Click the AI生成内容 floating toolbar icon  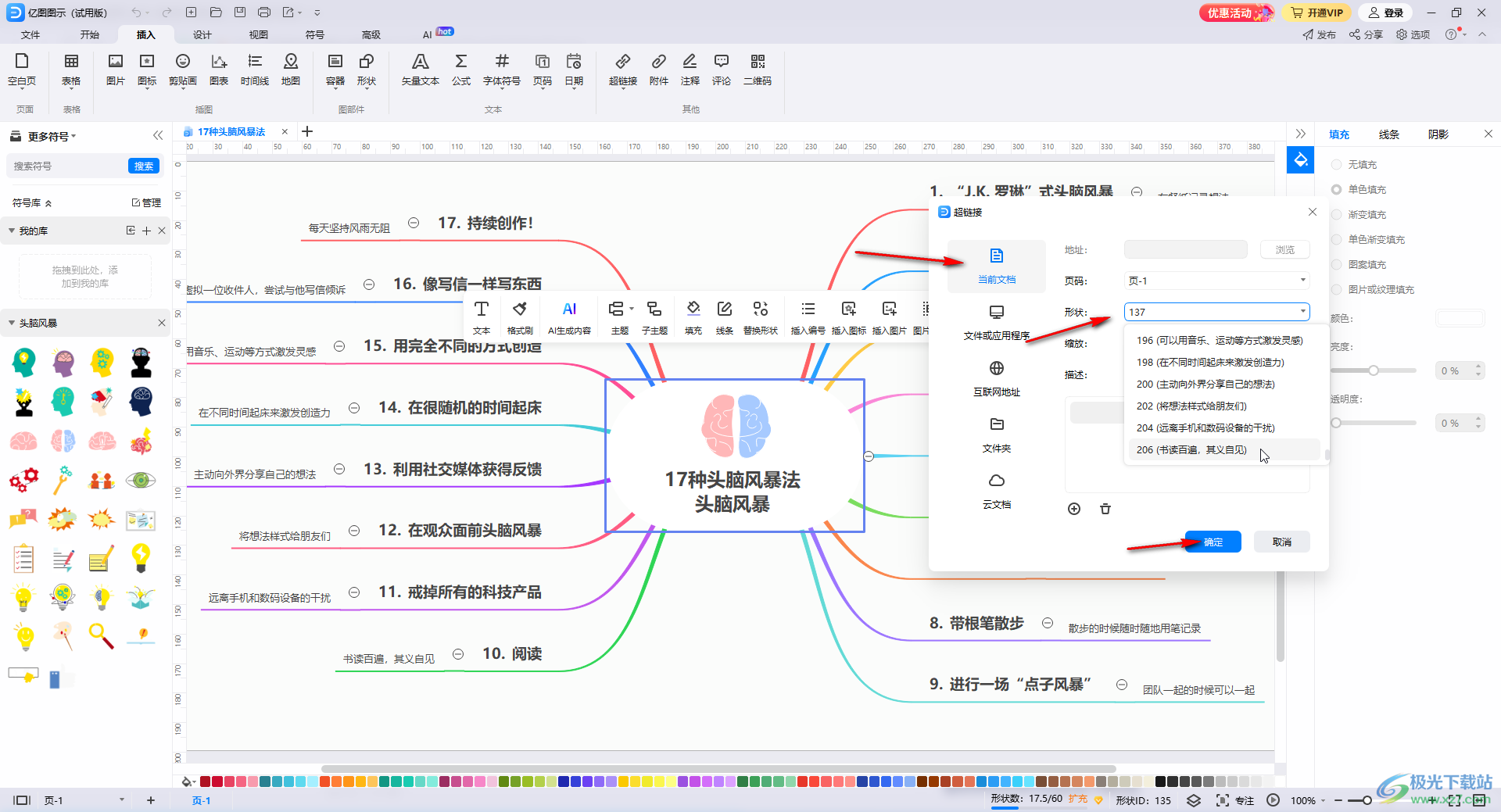(569, 318)
